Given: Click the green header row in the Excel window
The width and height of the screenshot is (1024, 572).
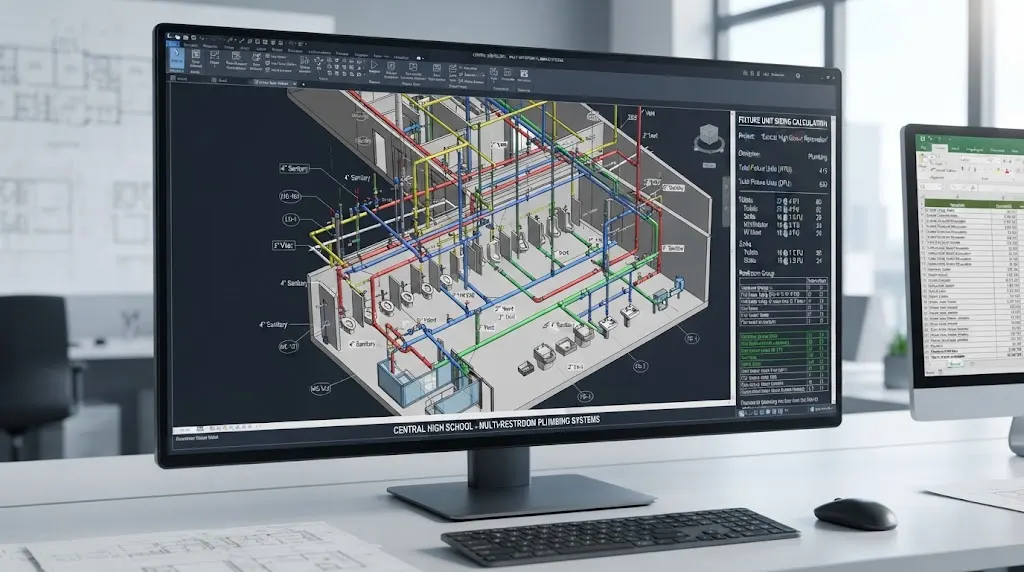Looking at the screenshot, I should click(x=972, y=204).
